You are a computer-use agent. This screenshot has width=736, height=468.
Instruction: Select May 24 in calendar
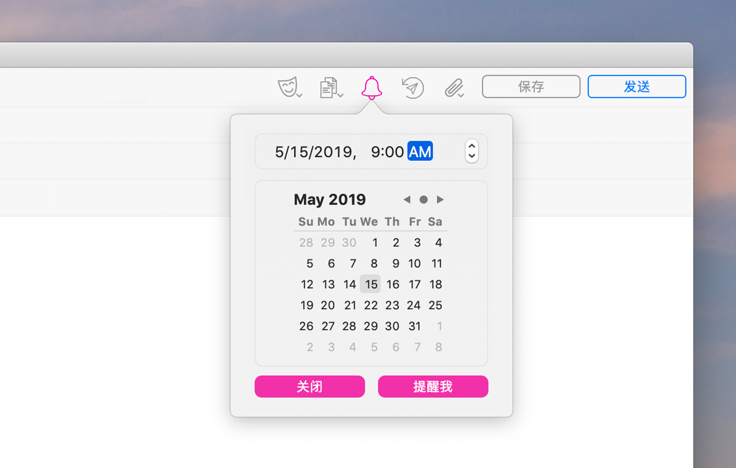coord(414,305)
